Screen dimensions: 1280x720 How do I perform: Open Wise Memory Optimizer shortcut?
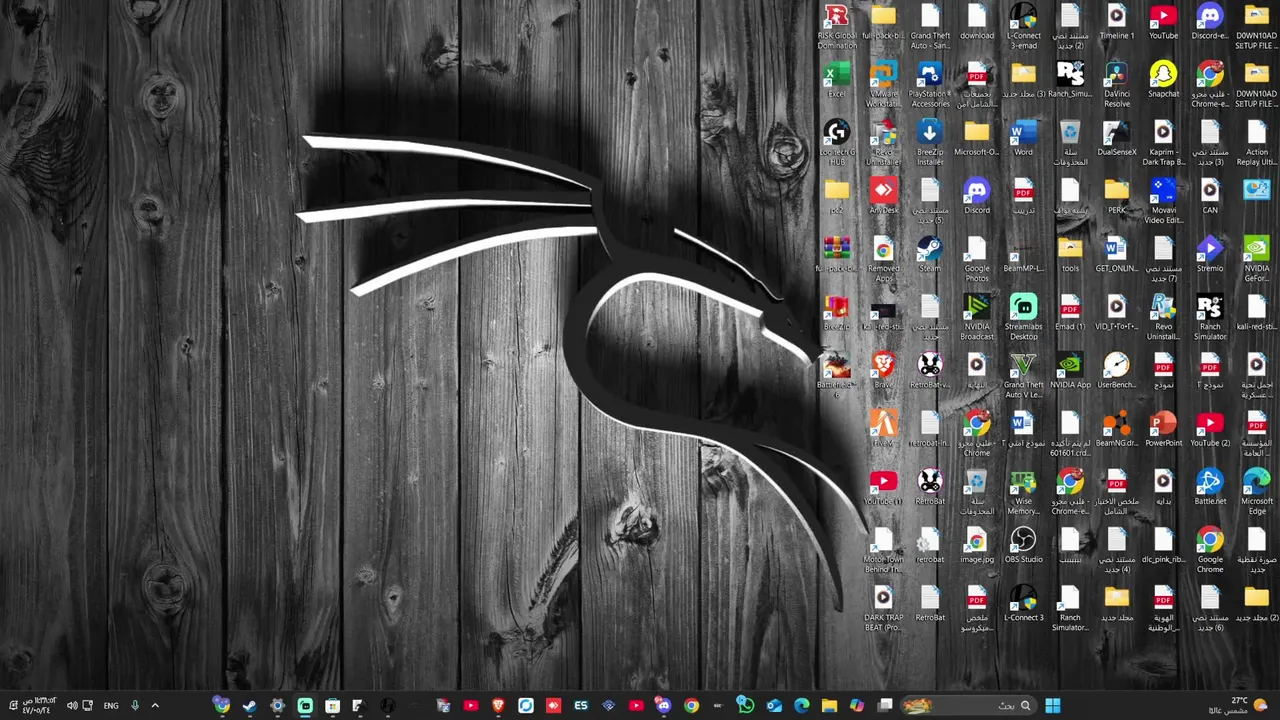[x=1023, y=491]
